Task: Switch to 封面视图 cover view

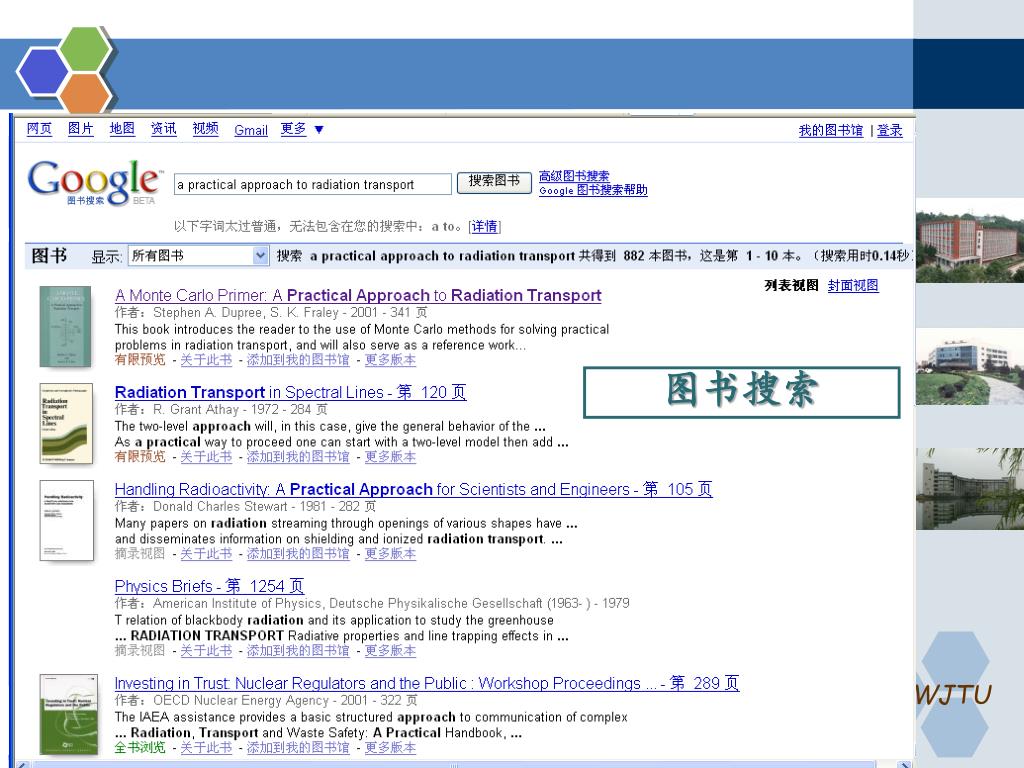Action: click(x=853, y=285)
